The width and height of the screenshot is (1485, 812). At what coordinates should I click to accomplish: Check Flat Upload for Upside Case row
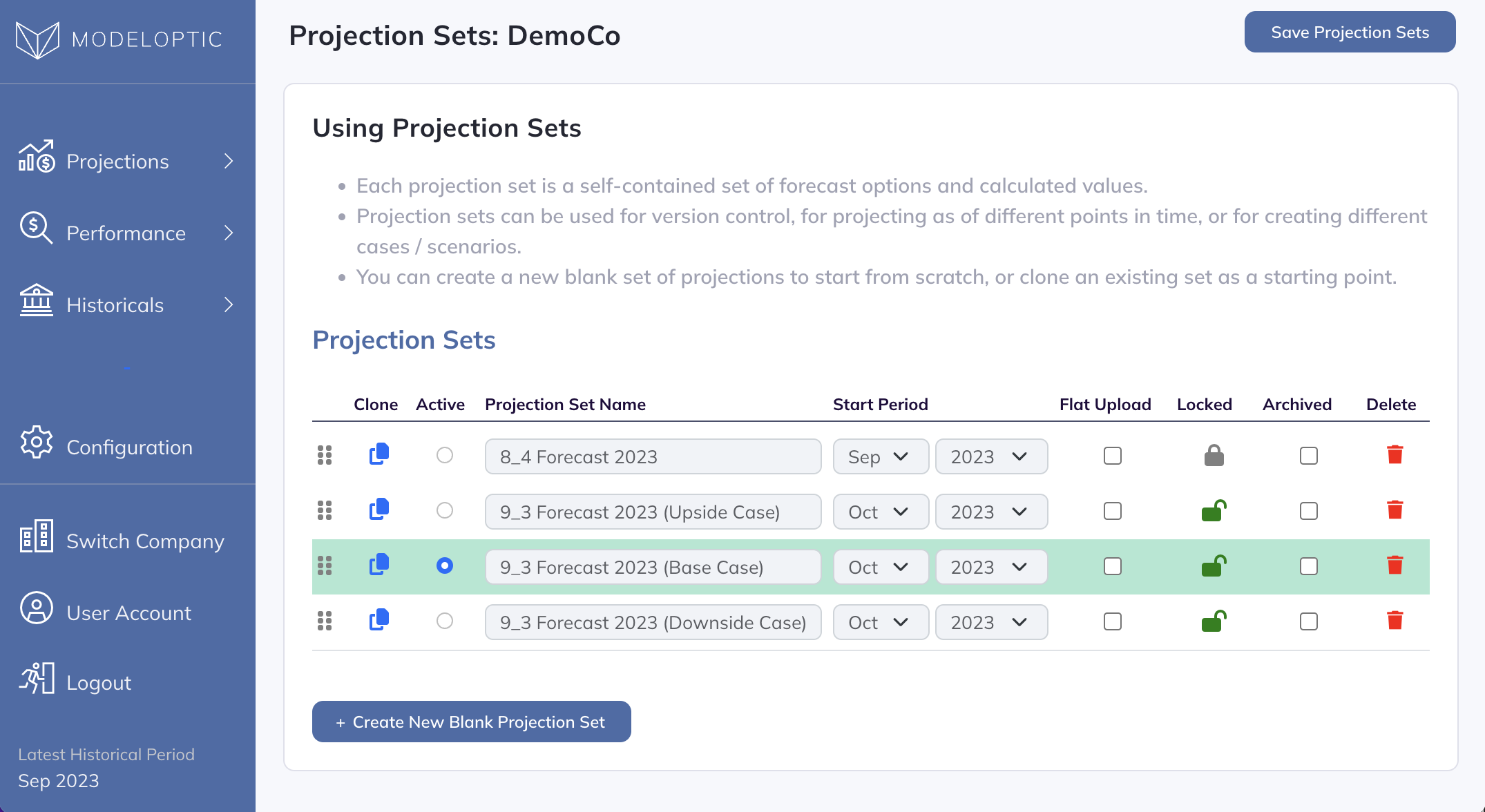click(x=1112, y=511)
